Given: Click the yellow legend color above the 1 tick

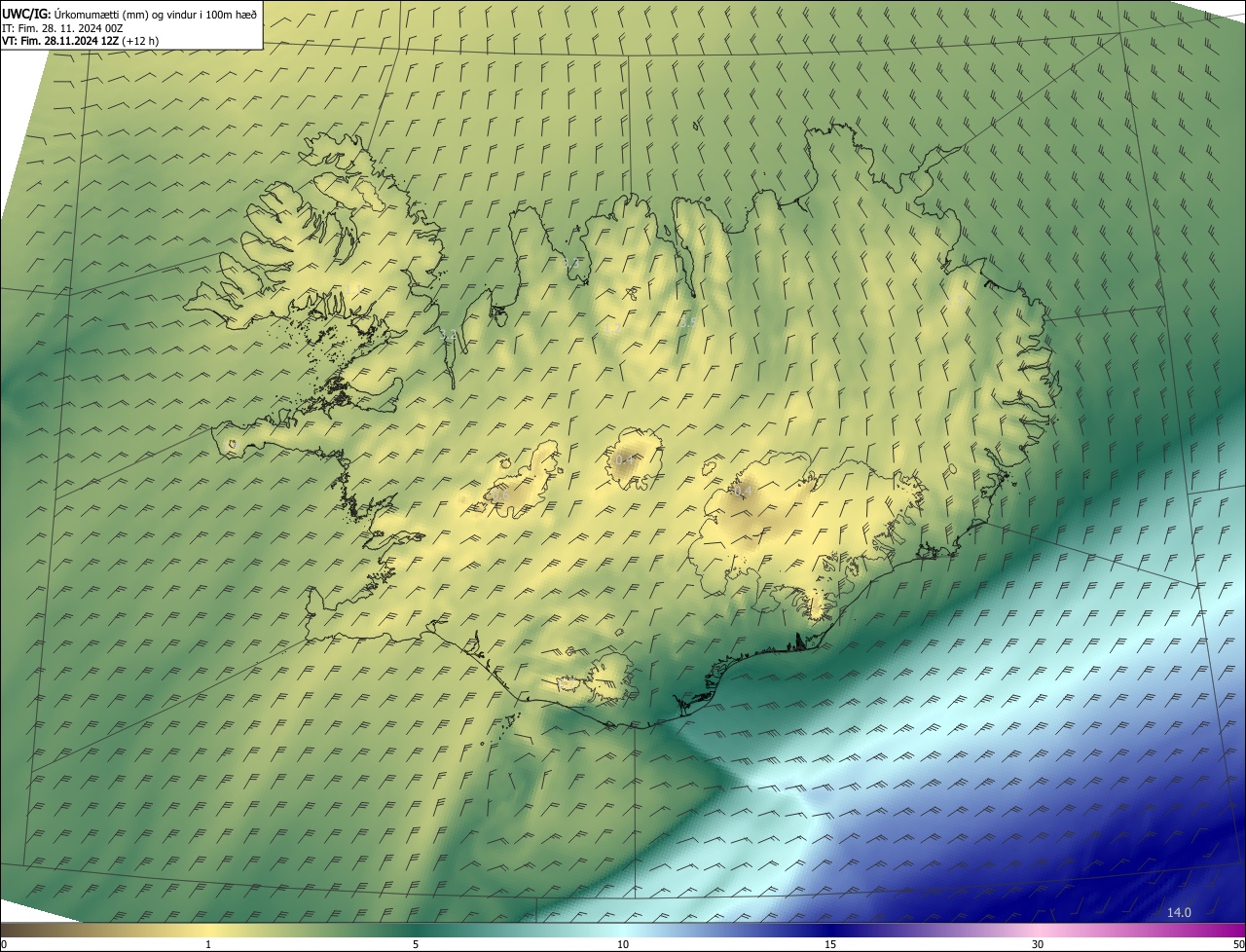Looking at the screenshot, I should pyautogui.click(x=207, y=930).
